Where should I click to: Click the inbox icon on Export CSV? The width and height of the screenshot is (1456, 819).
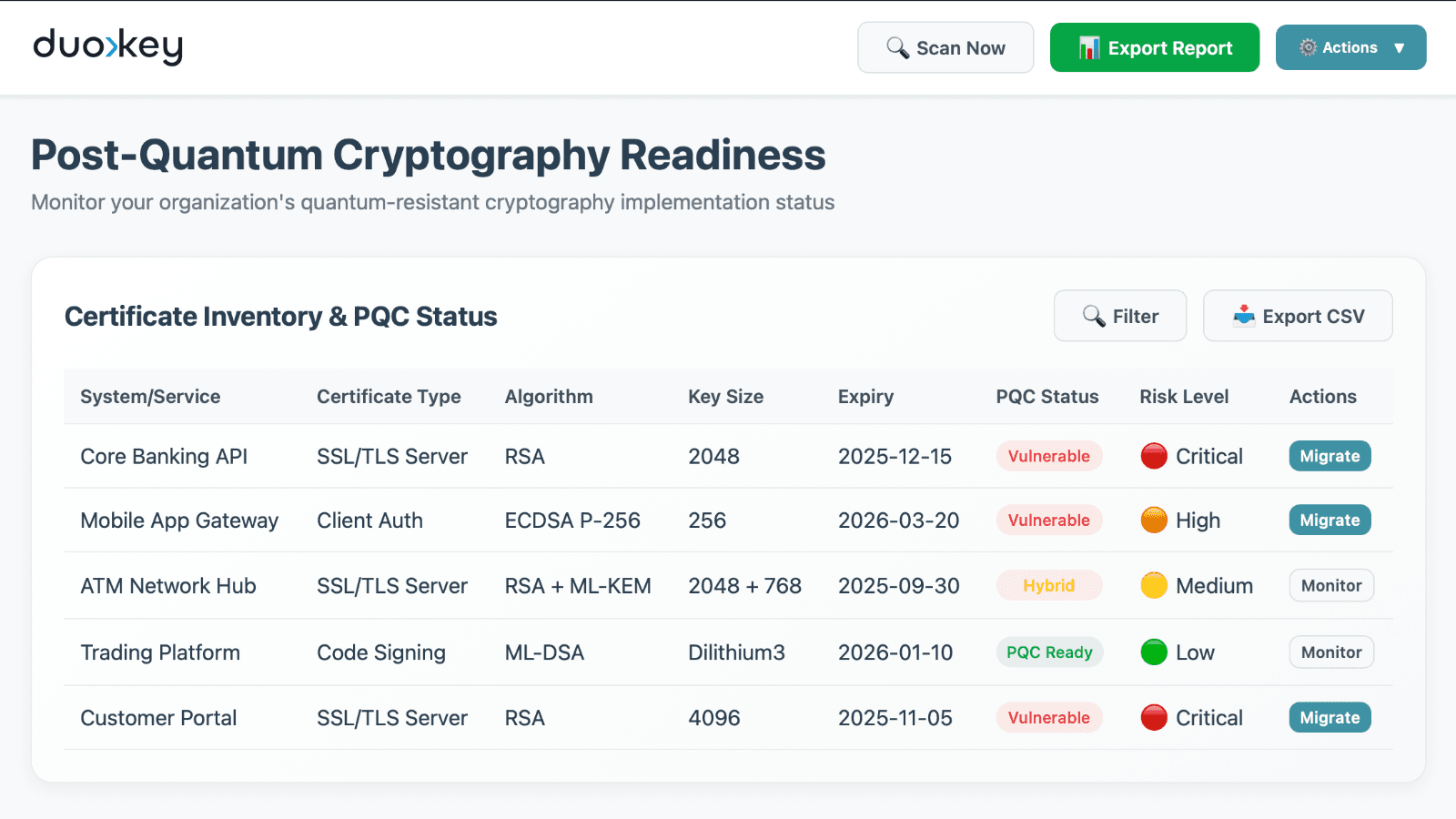[1243, 317]
